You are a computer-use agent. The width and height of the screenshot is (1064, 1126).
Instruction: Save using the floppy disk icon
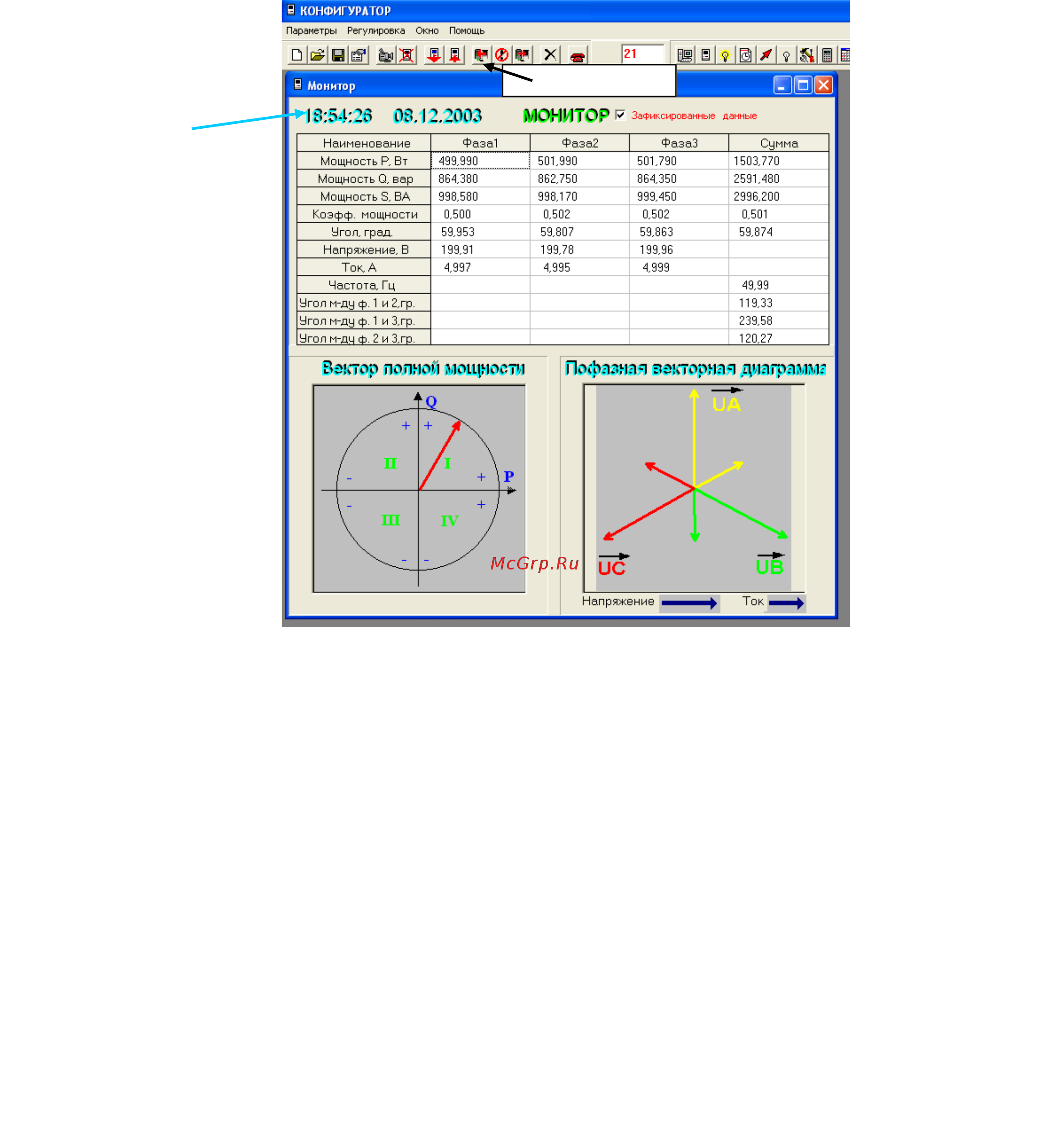(338, 55)
